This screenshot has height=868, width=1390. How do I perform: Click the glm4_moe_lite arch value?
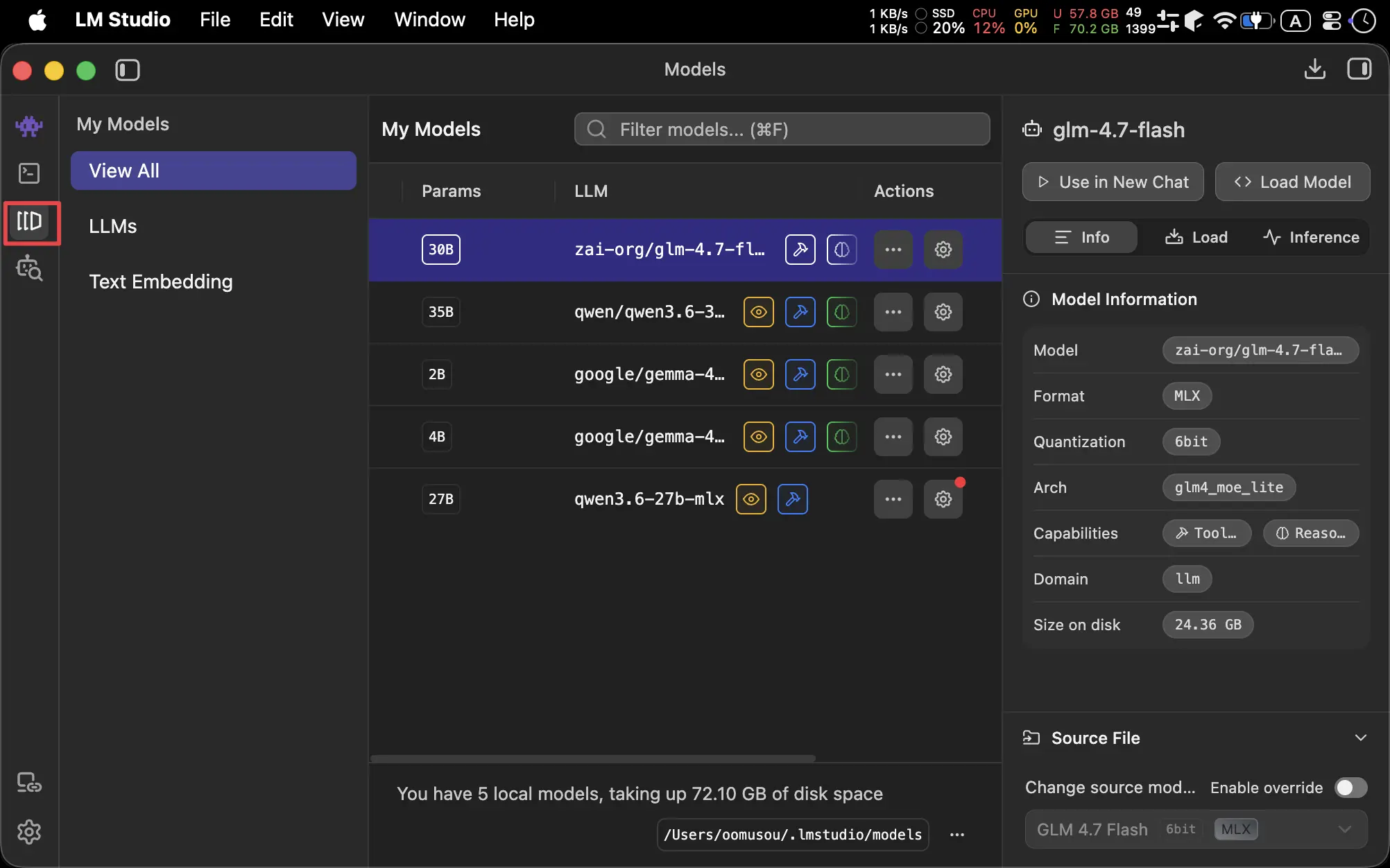[x=1229, y=487]
